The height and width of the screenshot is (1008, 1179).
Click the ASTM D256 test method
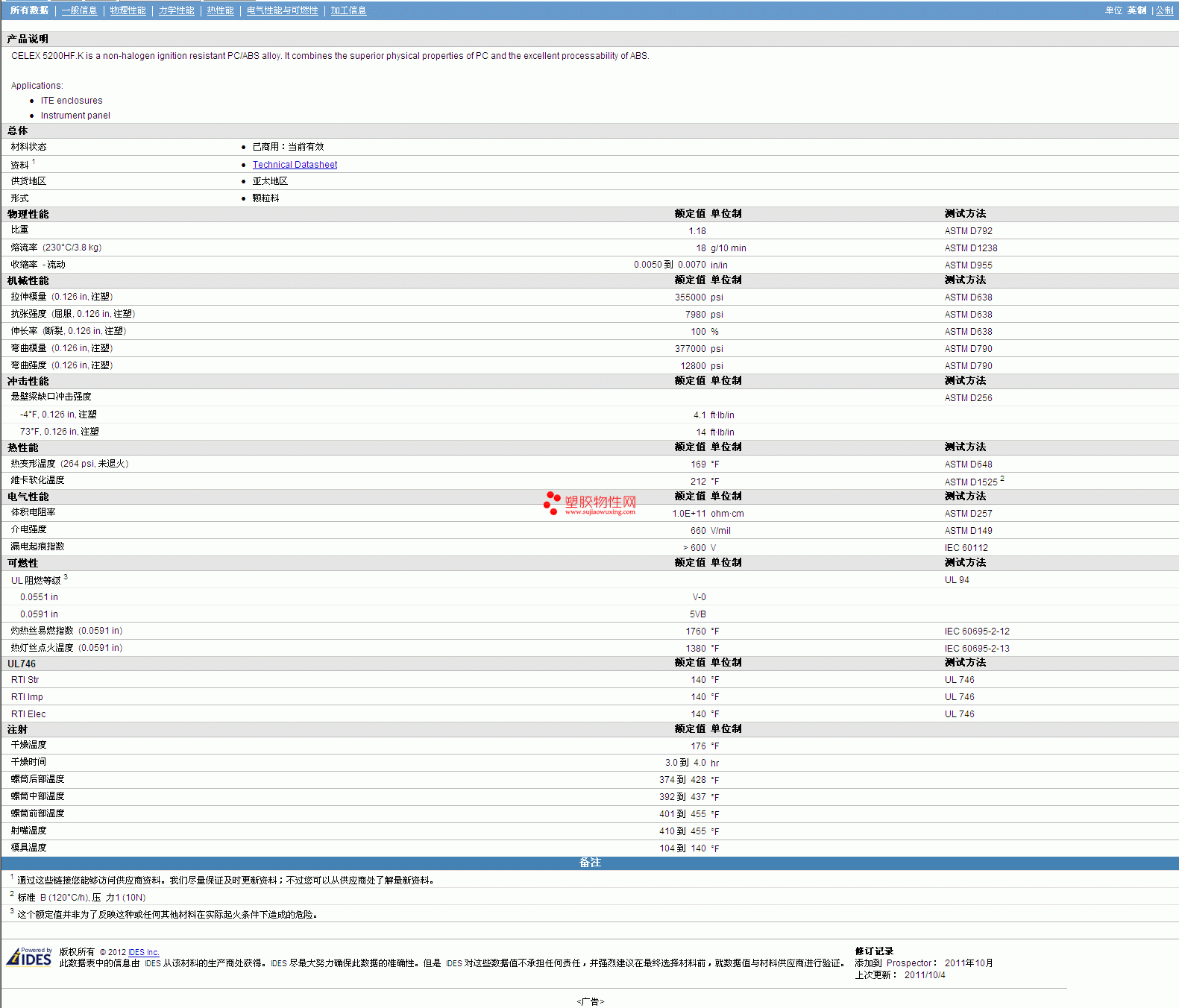click(x=968, y=398)
